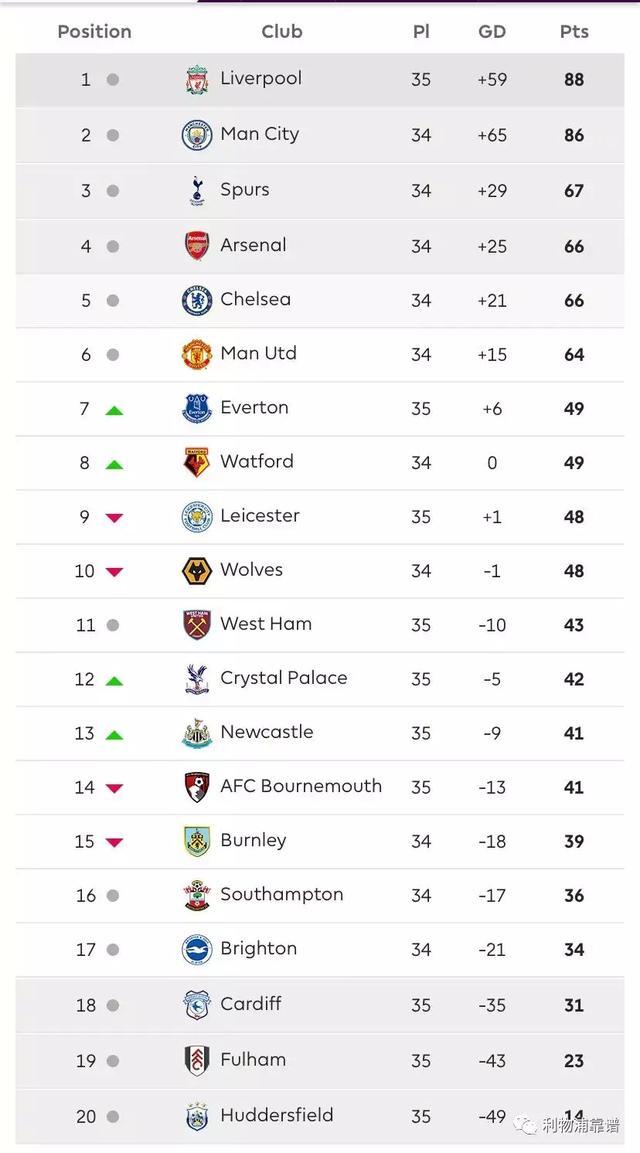Sort table by Pts column header
The height and width of the screenshot is (1153, 640).
(x=574, y=32)
